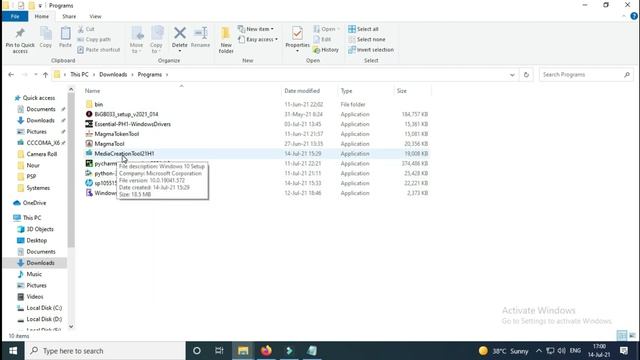Create a New folder
This screenshot has height=360, width=640.
tap(226, 40)
